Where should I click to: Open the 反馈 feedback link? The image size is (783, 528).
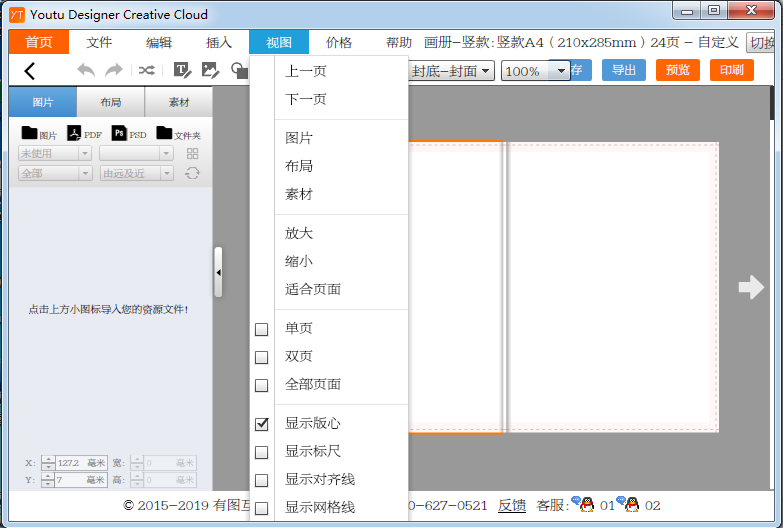pos(512,506)
